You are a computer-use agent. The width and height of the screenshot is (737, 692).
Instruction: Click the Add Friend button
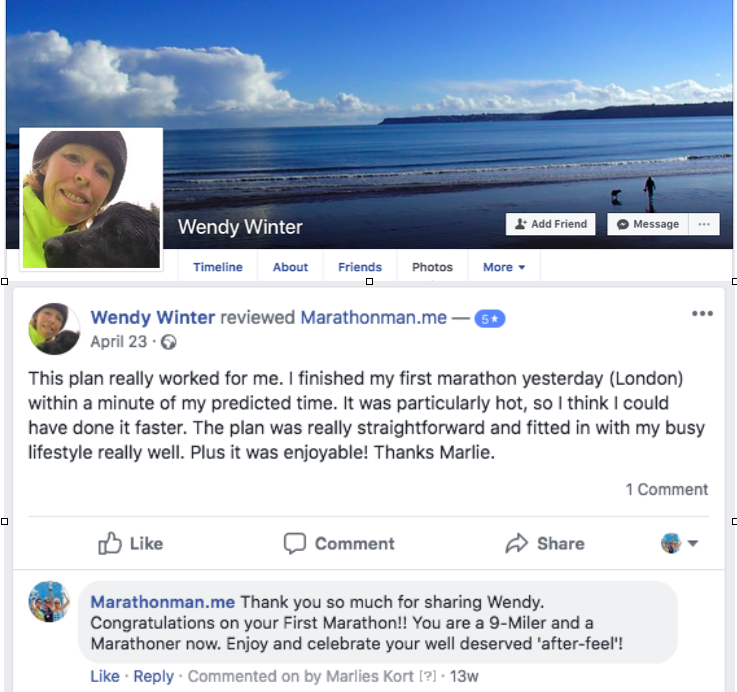click(550, 224)
